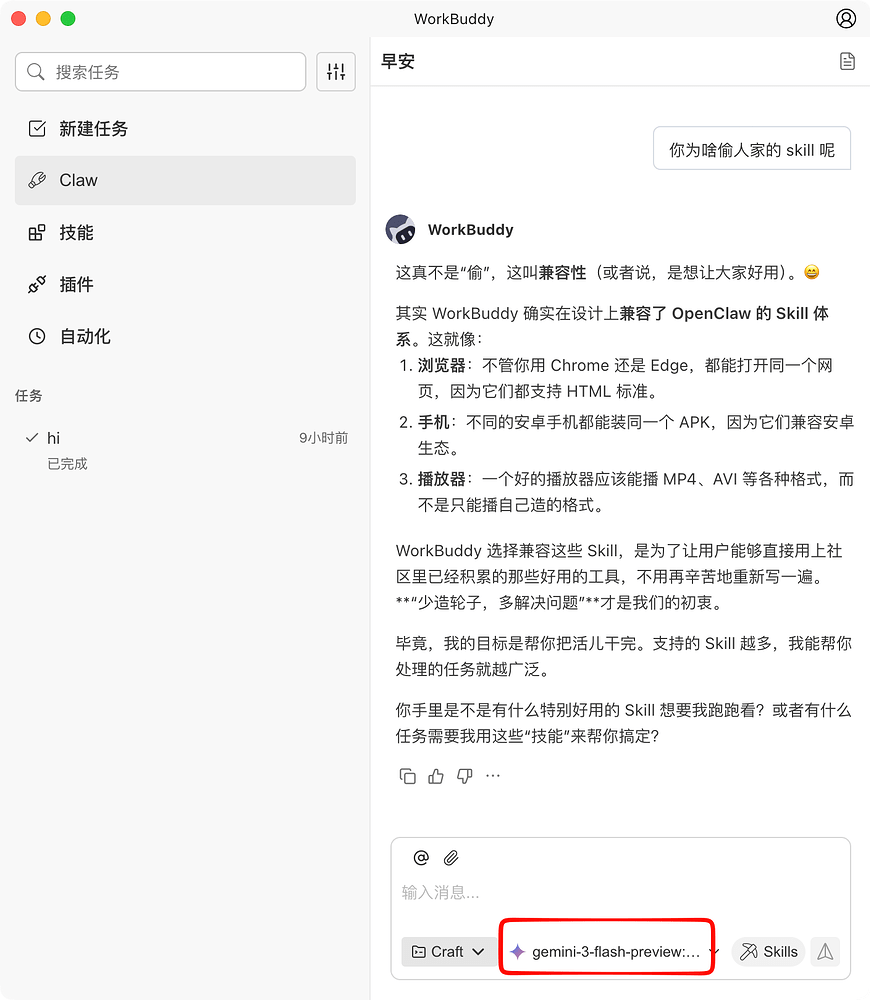Click the send message arrow icon
Screen dimensions: 870x1000
point(825,952)
